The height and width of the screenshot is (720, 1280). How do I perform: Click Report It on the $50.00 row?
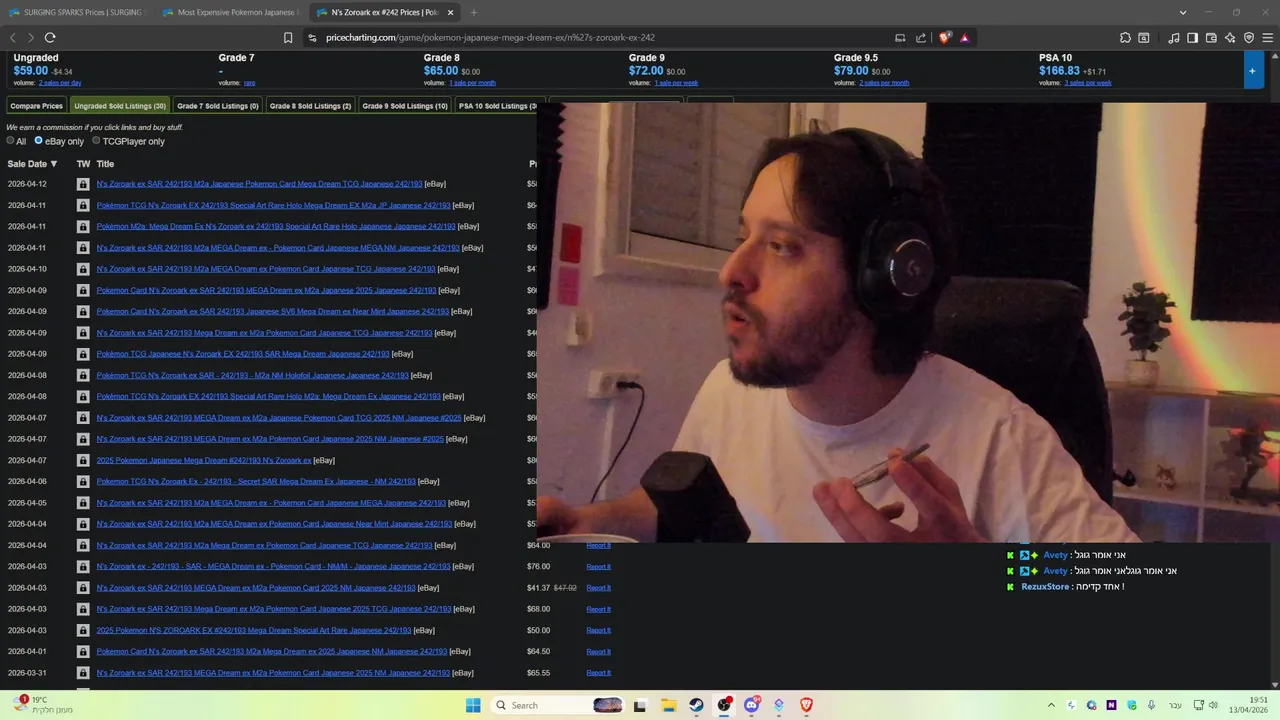point(598,630)
